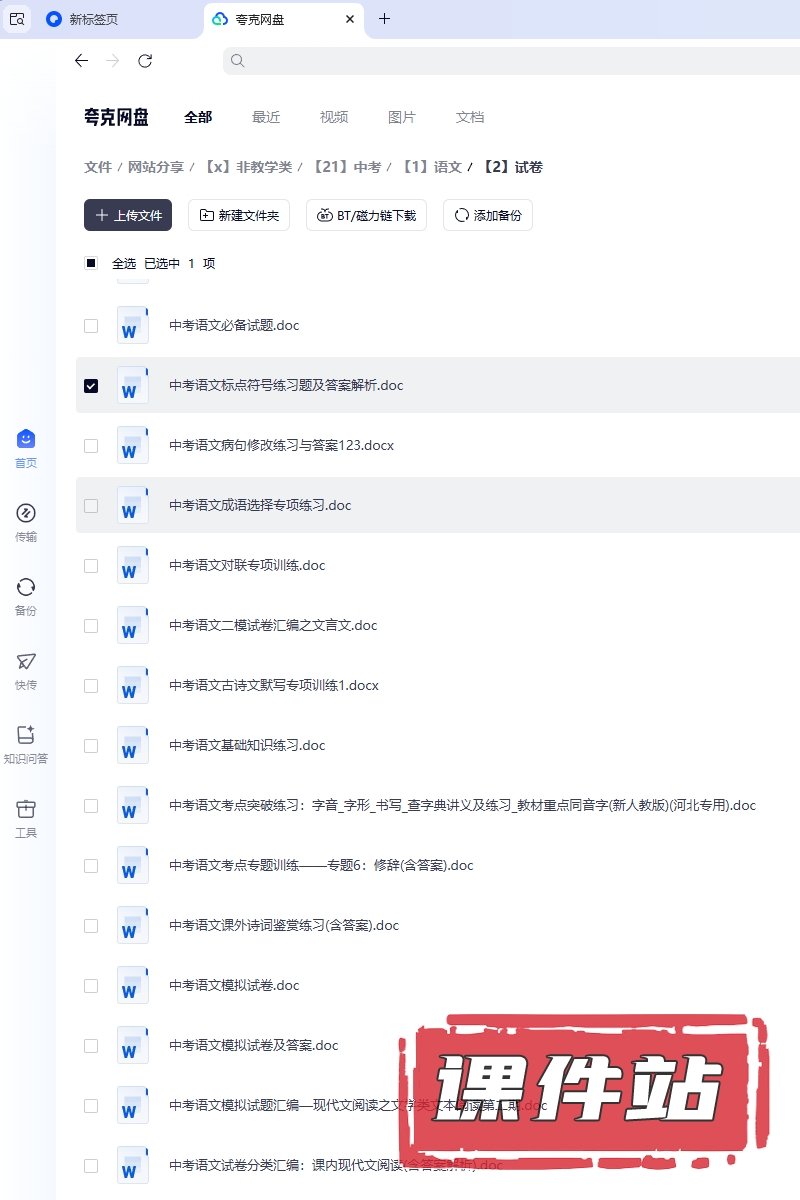
Task: Open the 首页 home sidebar icon
Action: [x=26, y=440]
